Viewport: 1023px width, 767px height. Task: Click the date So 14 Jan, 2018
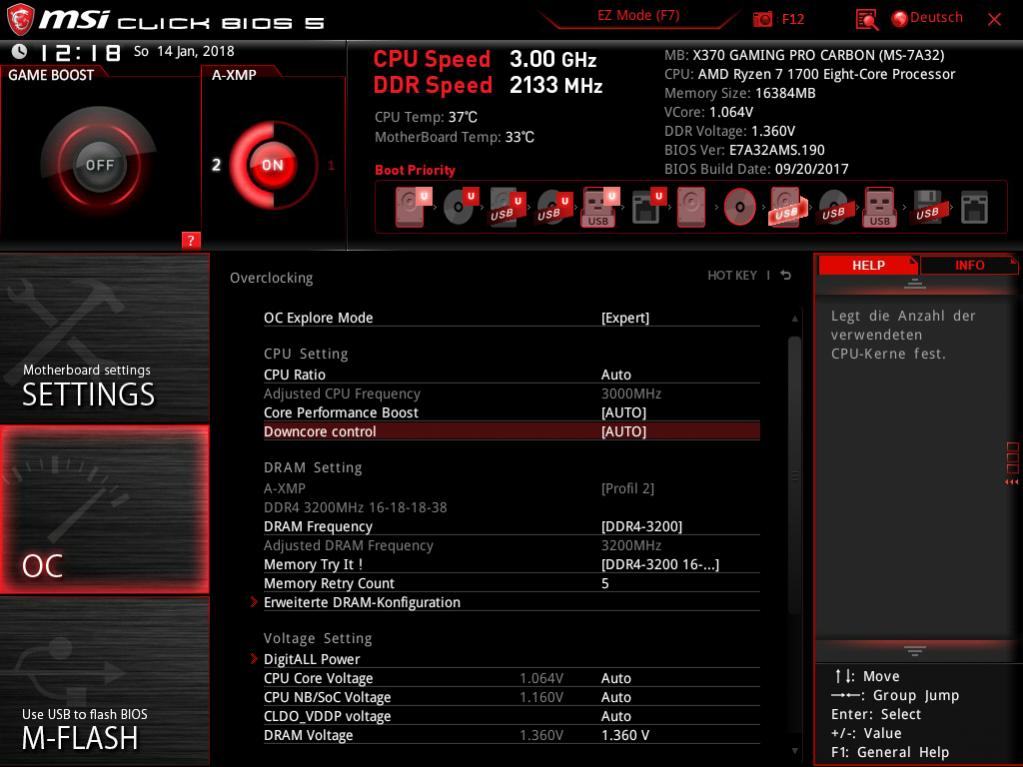[x=184, y=52]
